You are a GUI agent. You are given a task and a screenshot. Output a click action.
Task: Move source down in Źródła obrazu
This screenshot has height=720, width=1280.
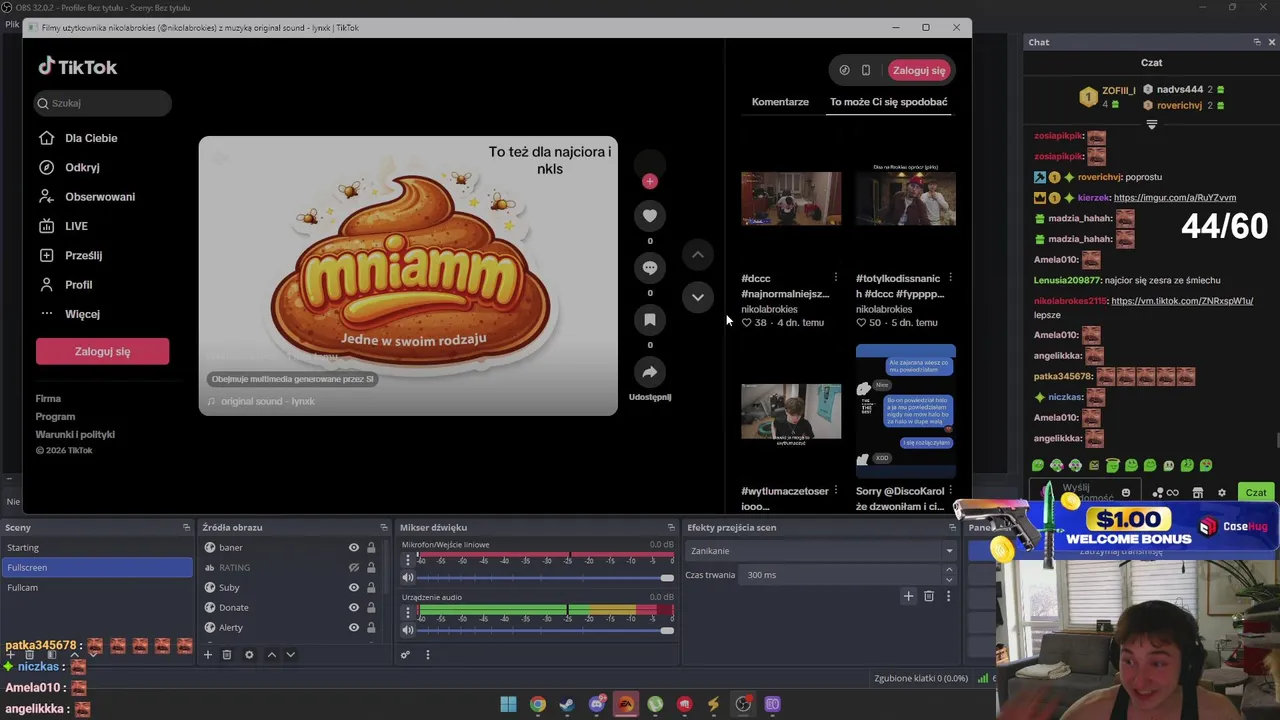tap(290, 655)
